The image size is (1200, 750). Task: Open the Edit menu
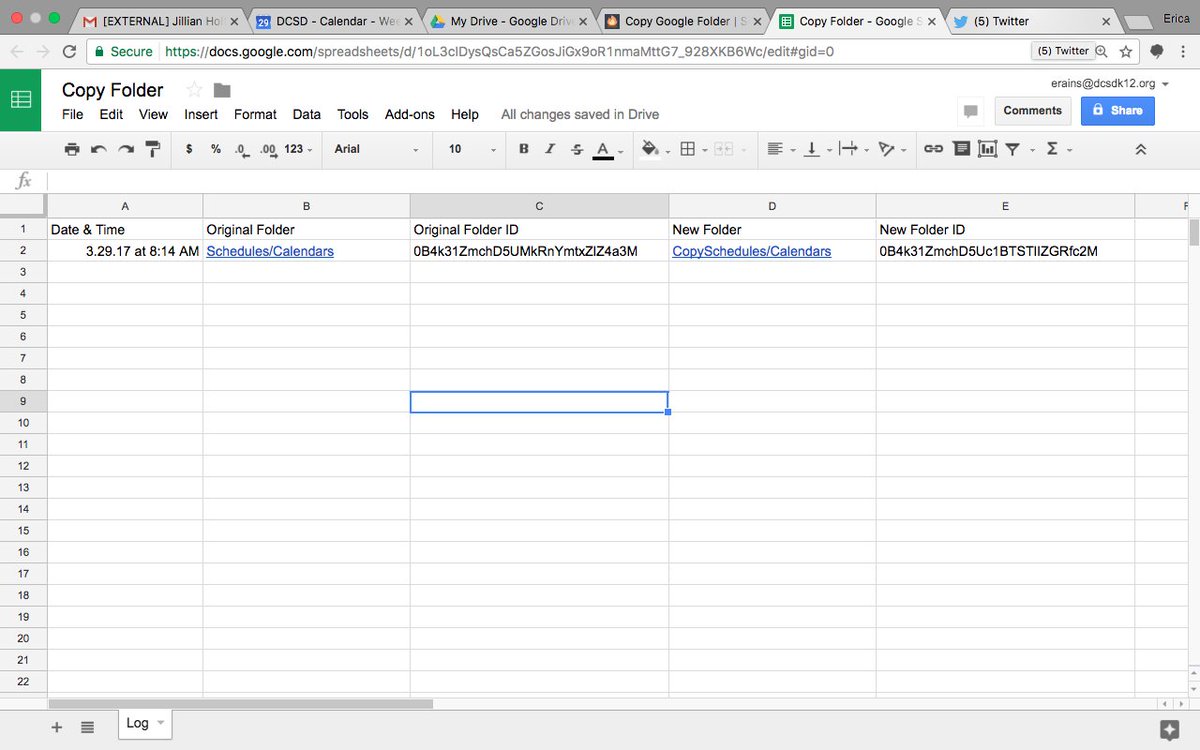(111, 114)
